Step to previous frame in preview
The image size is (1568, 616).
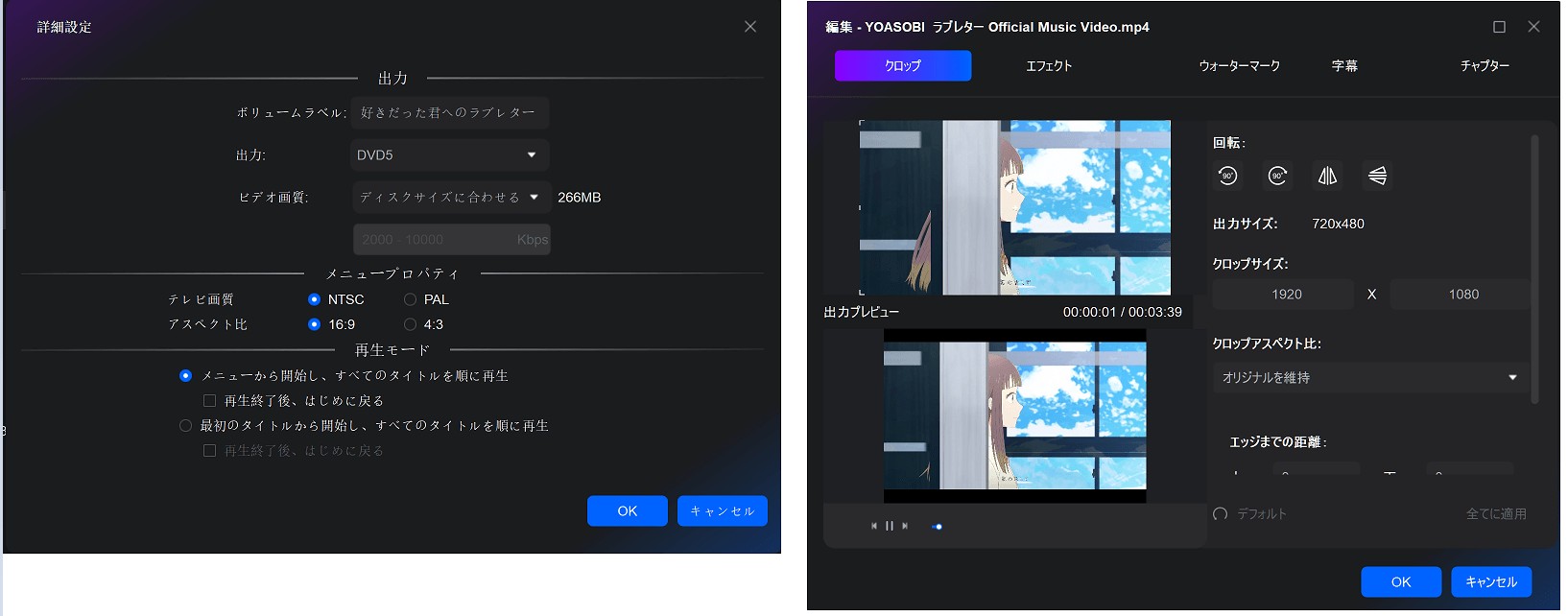873,526
